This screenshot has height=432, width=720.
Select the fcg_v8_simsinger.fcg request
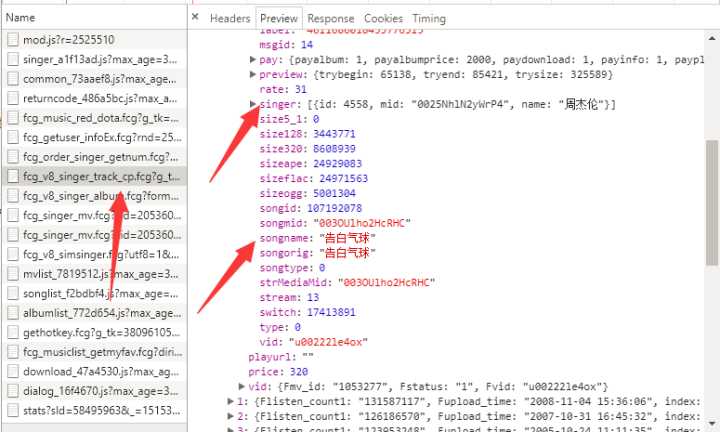click(94, 254)
